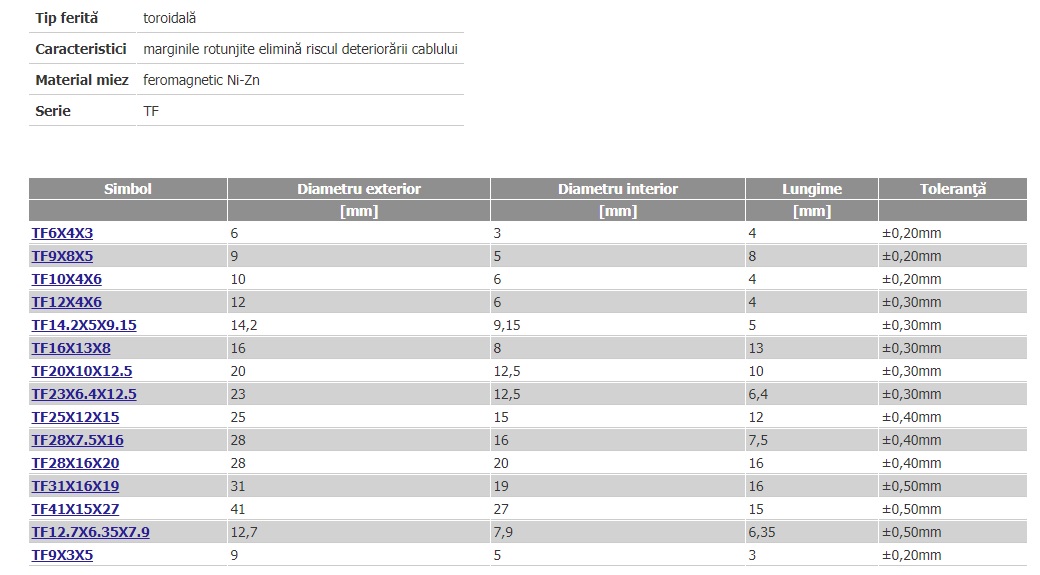Open the TF12.7X6.35X7.9 link

(x=91, y=532)
